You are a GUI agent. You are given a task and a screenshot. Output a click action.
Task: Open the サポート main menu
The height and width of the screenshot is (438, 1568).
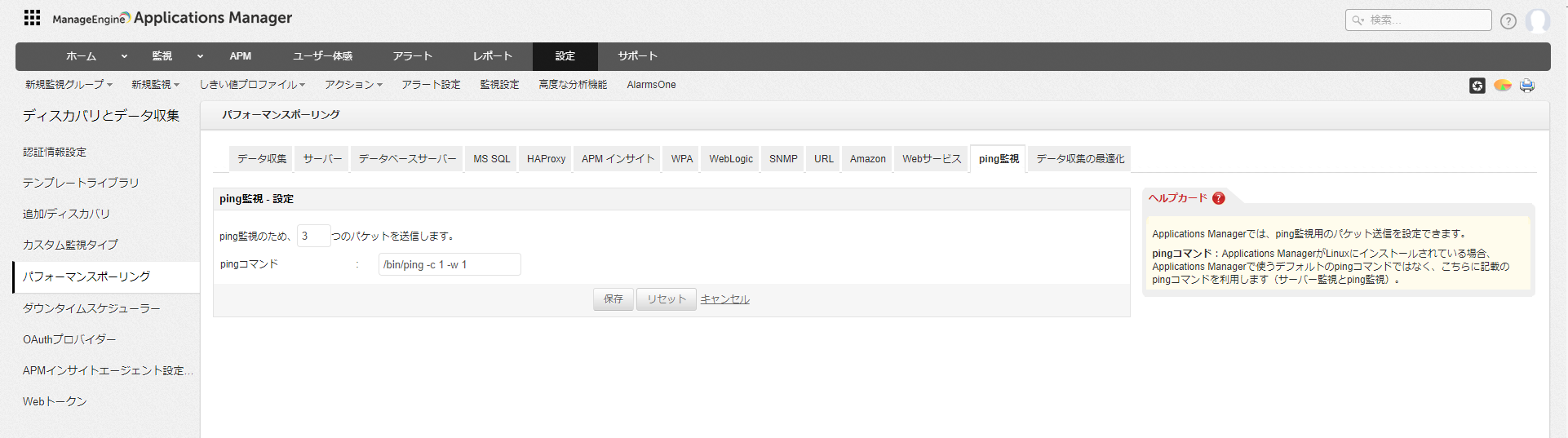(638, 56)
